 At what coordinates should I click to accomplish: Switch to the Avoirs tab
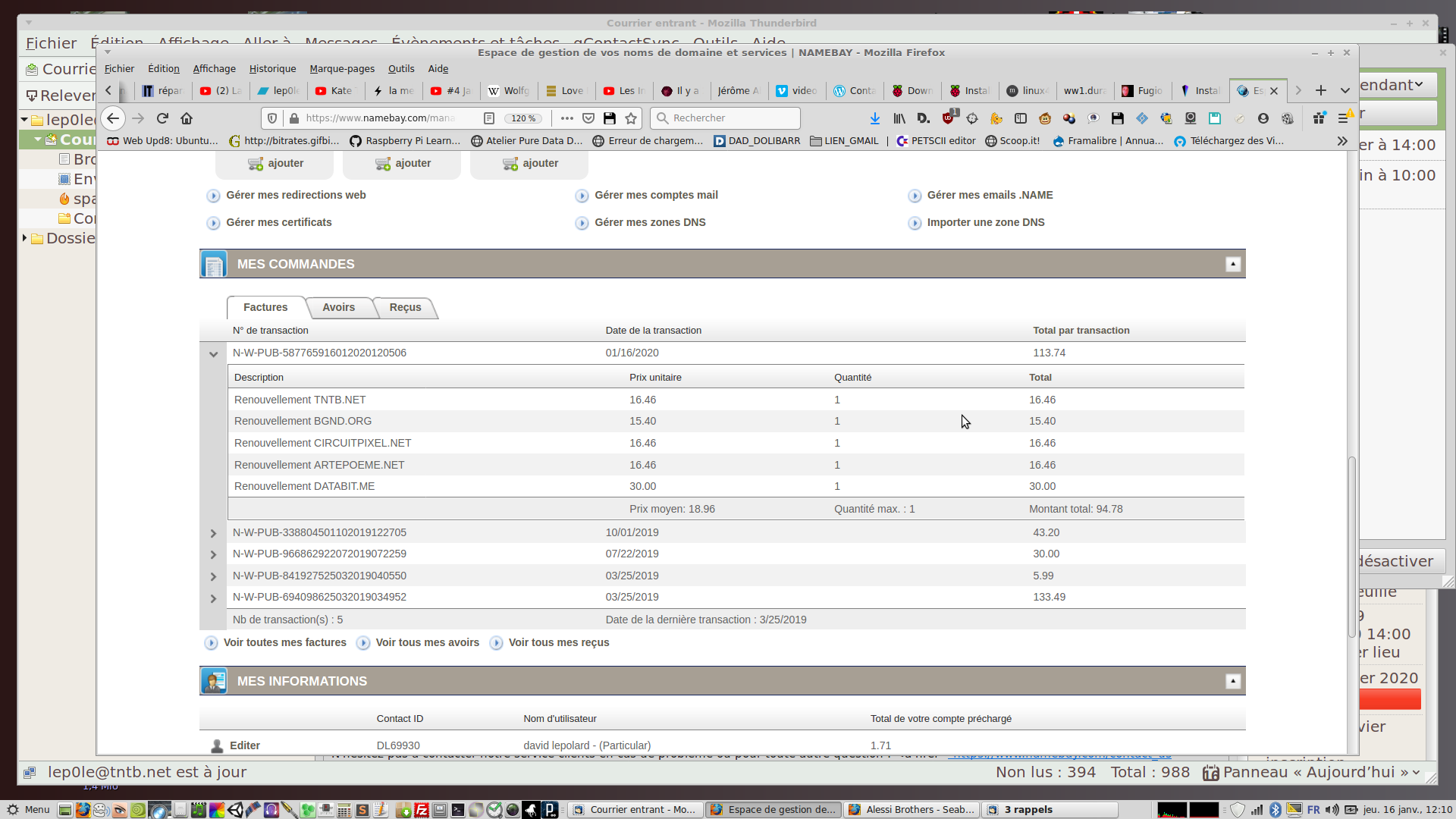tap(338, 307)
